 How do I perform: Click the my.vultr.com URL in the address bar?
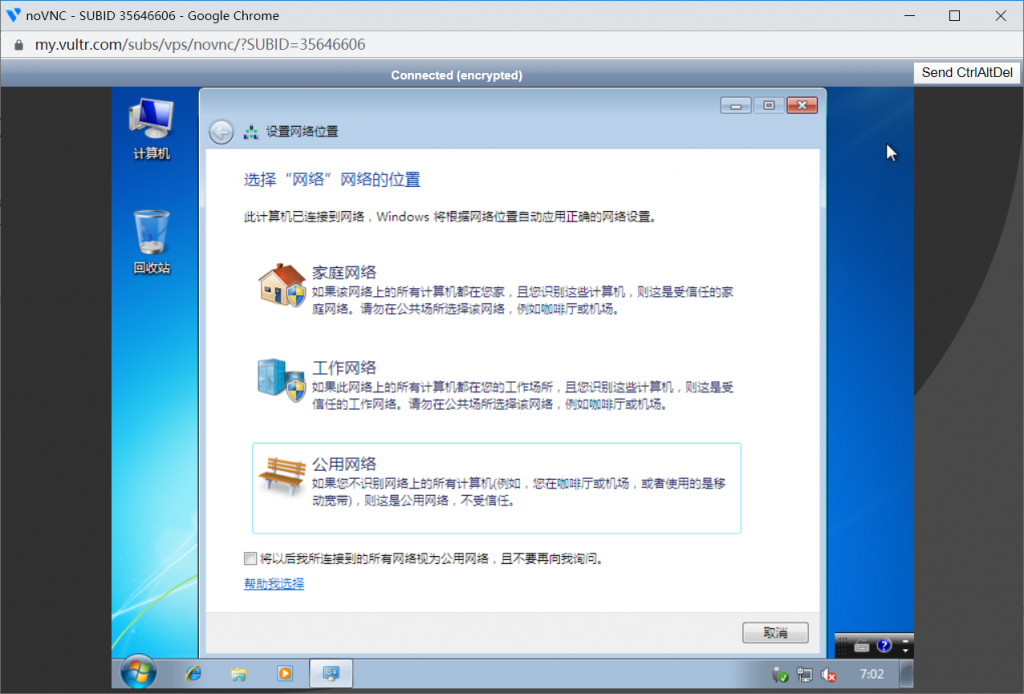pos(200,45)
